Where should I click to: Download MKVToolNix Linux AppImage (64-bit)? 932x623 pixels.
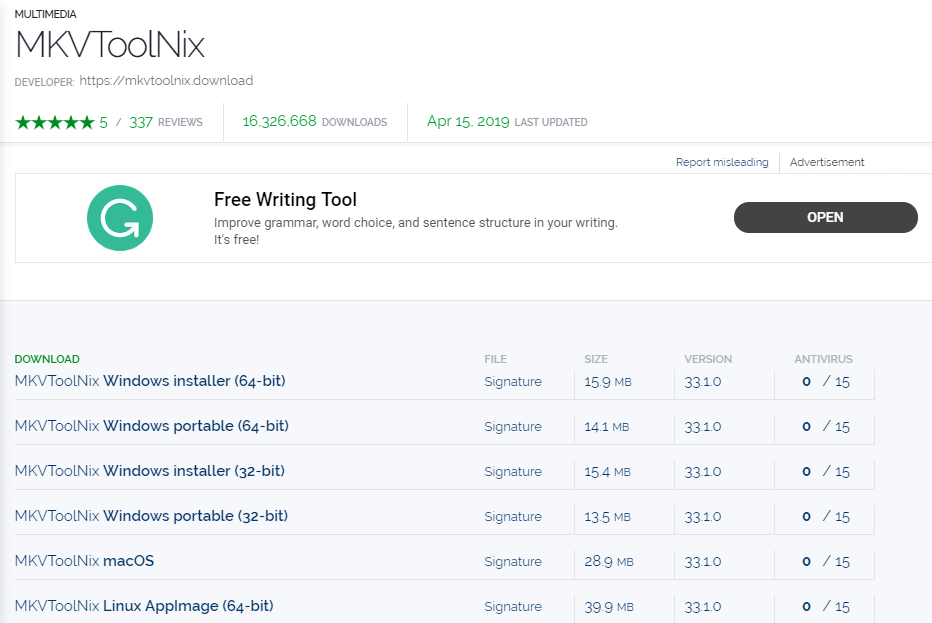144,606
